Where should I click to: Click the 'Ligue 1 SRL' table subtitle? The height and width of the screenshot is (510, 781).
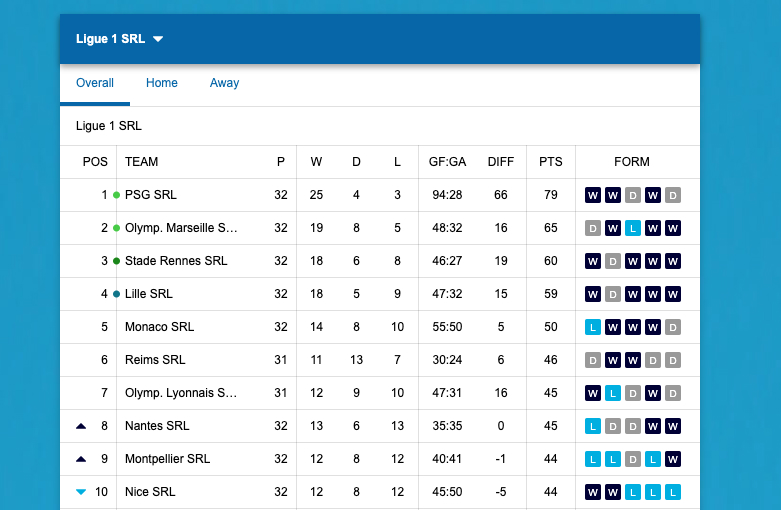(109, 126)
